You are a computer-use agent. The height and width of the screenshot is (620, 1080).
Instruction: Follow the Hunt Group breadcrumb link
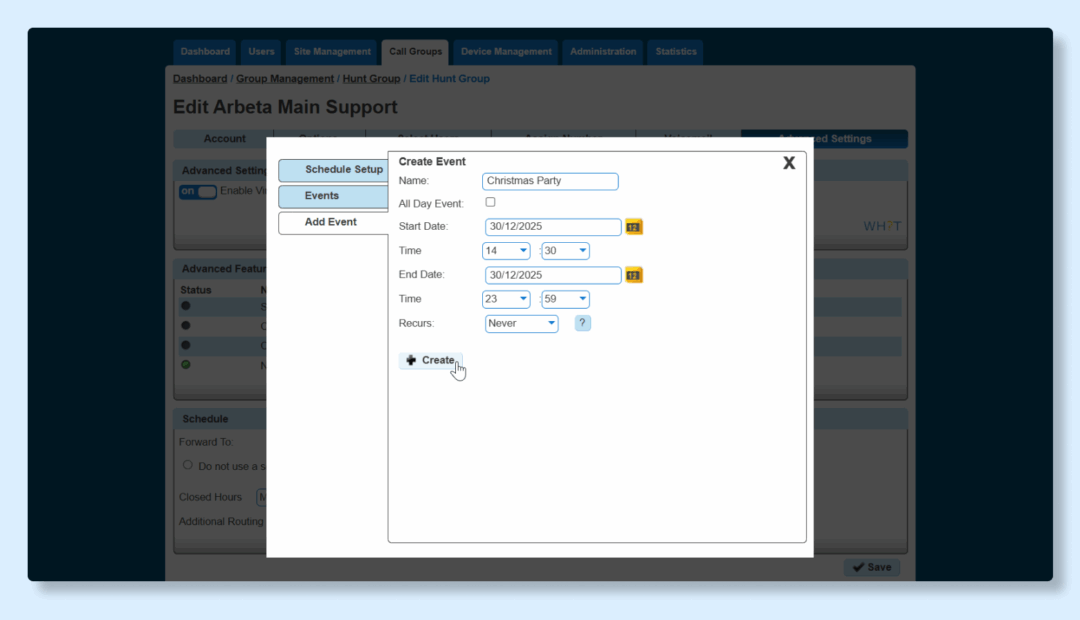tap(371, 79)
